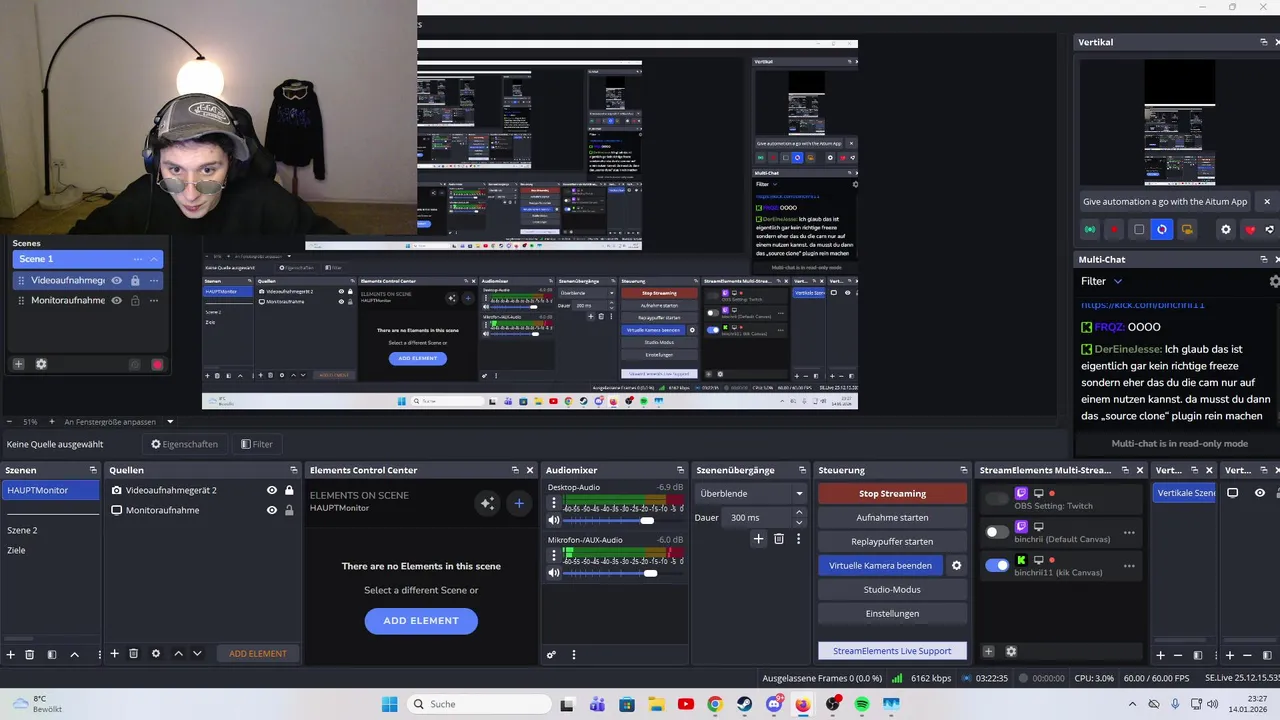This screenshot has width=1280, height=720.
Task: Open Audiomixer three-dot menu at bottom
Action: (573, 655)
